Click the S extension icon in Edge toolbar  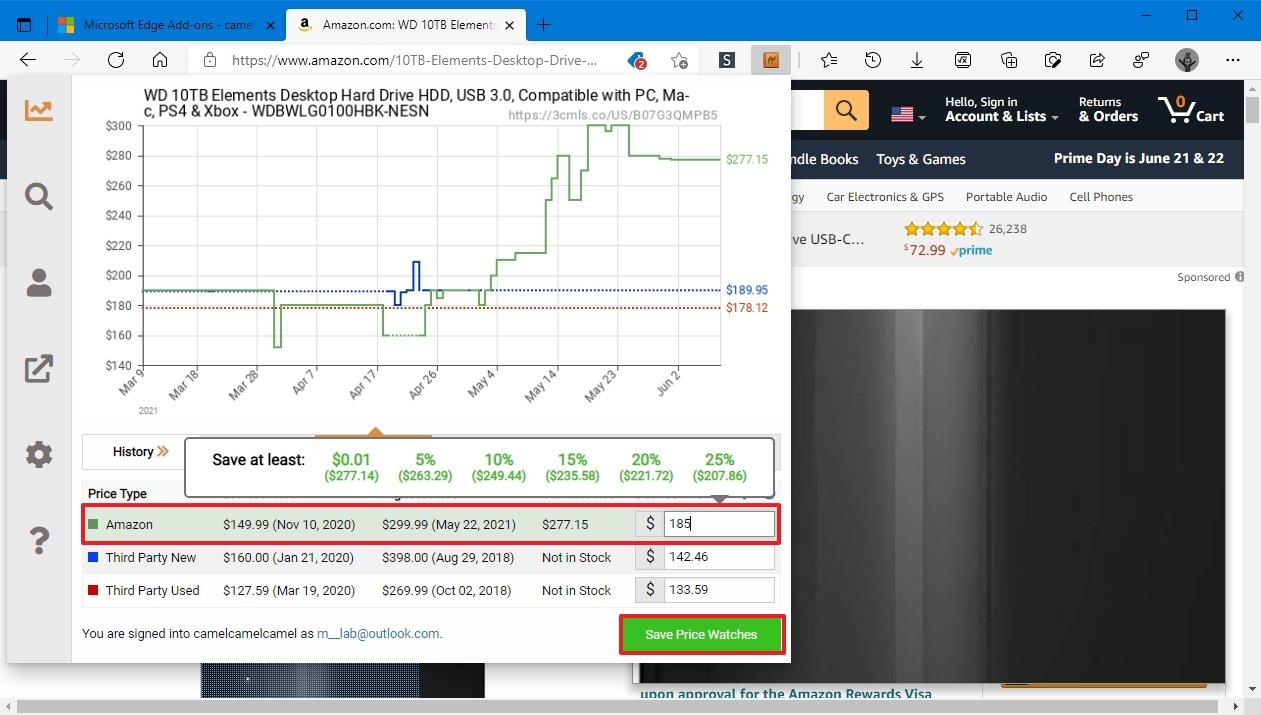[727, 60]
